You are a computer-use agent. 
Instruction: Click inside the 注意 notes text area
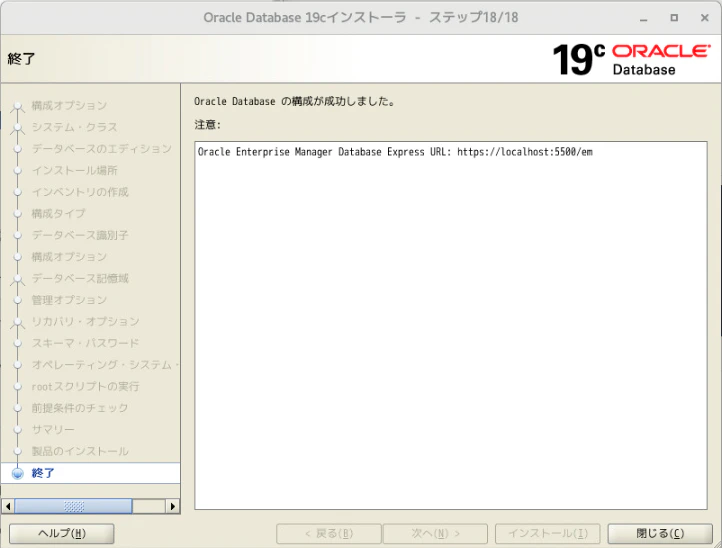coord(451,325)
